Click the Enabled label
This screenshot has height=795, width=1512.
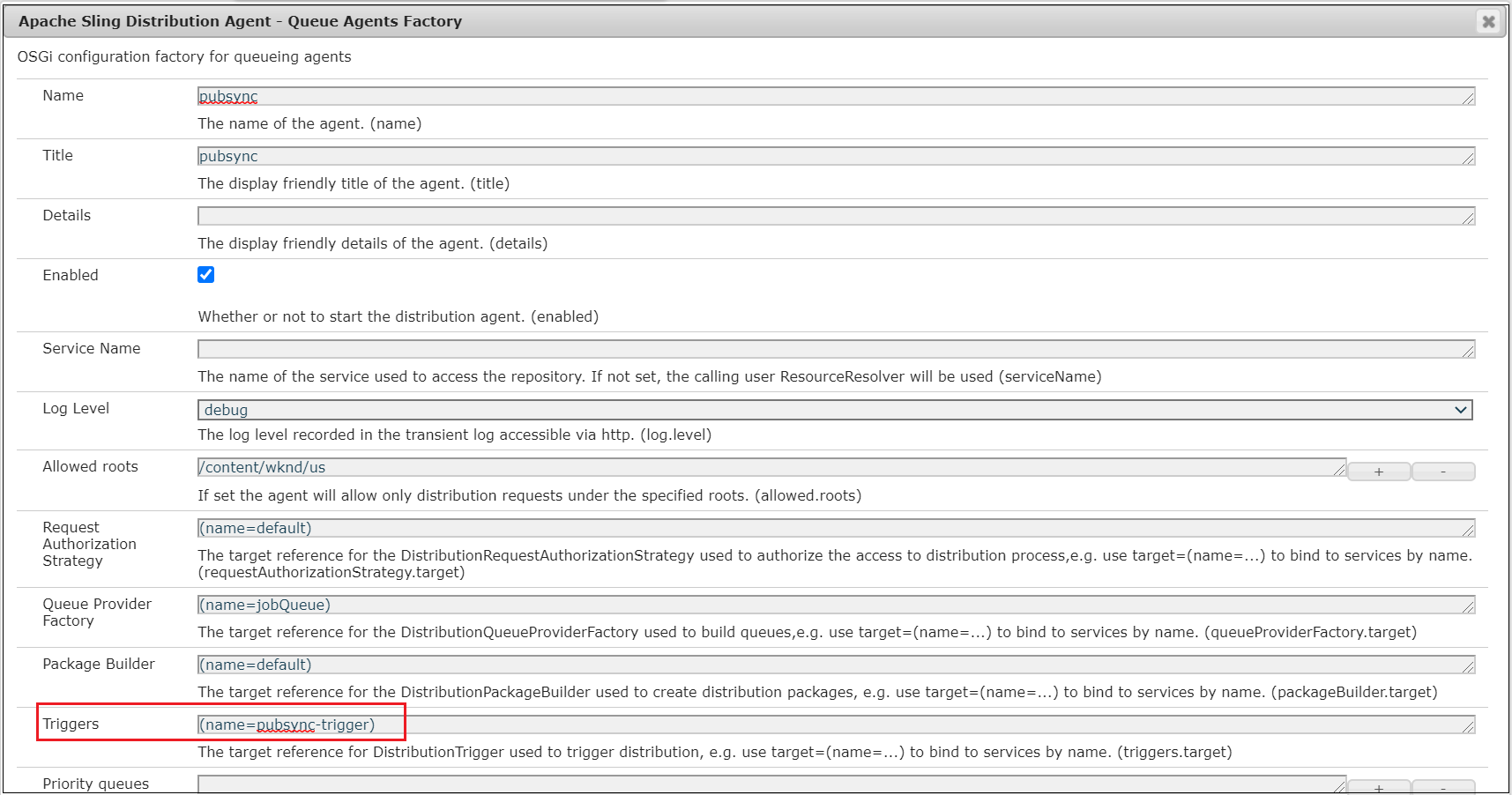pyautogui.click(x=71, y=275)
